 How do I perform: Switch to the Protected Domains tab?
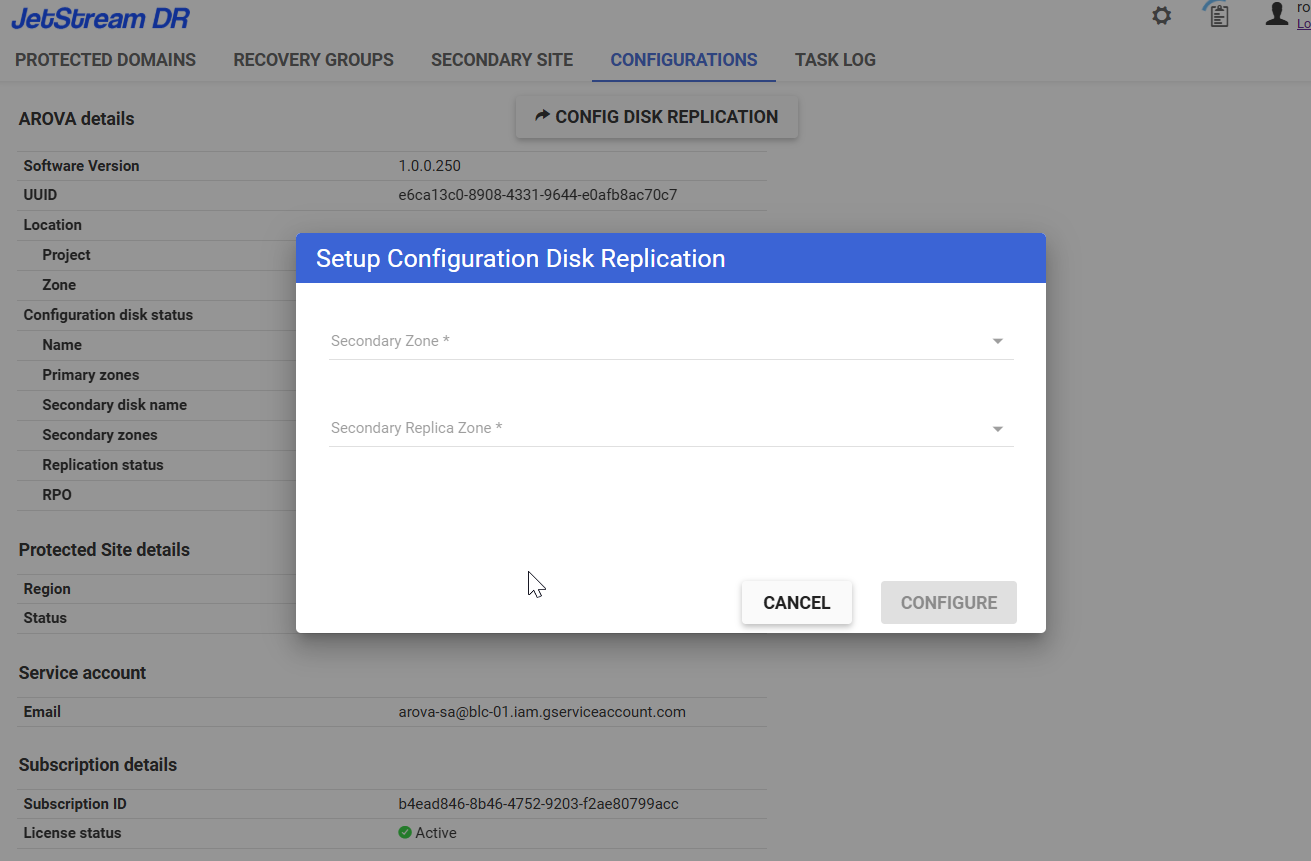point(105,60)
